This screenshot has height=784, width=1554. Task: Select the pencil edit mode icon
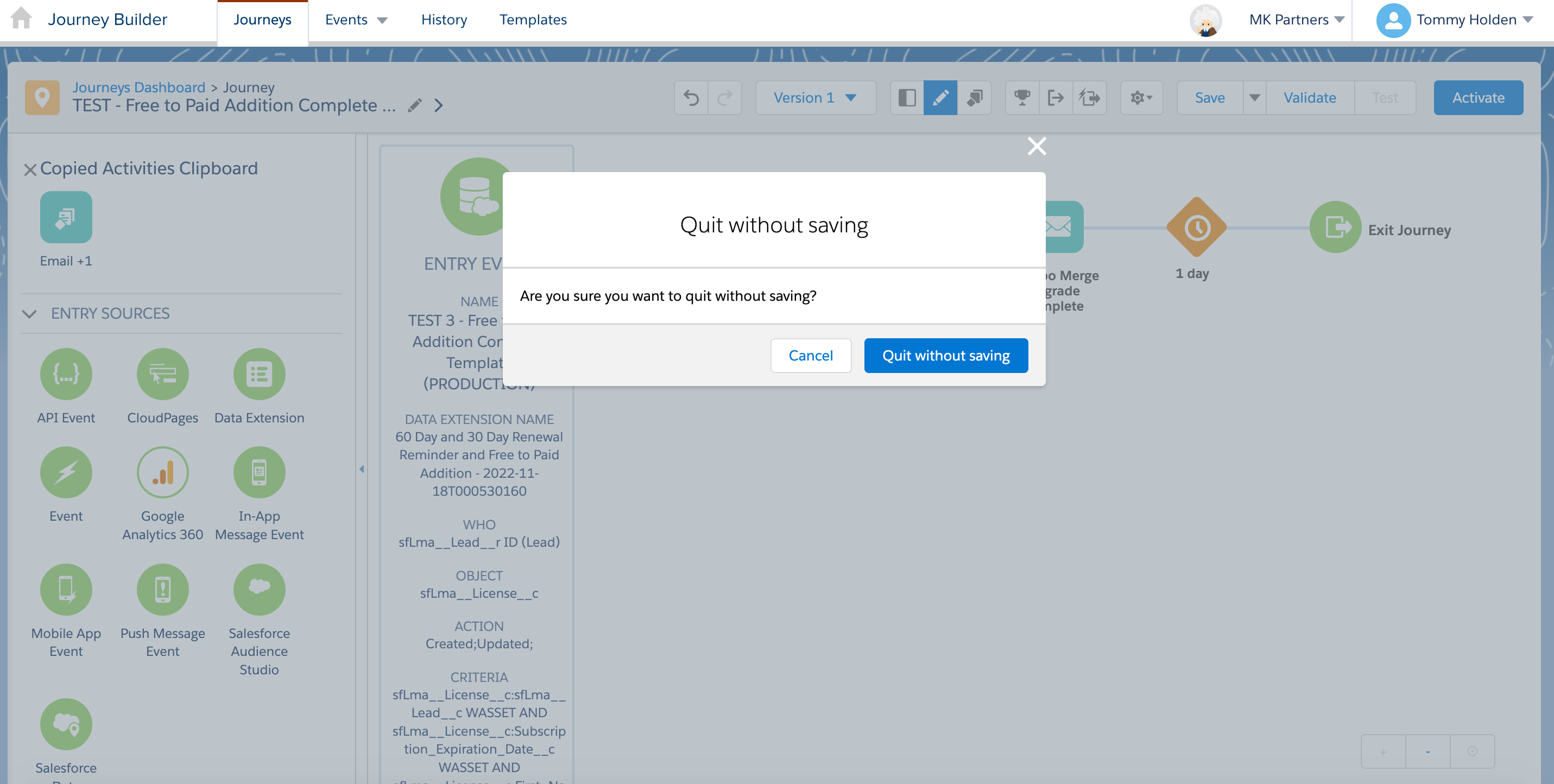pos(940,98)
